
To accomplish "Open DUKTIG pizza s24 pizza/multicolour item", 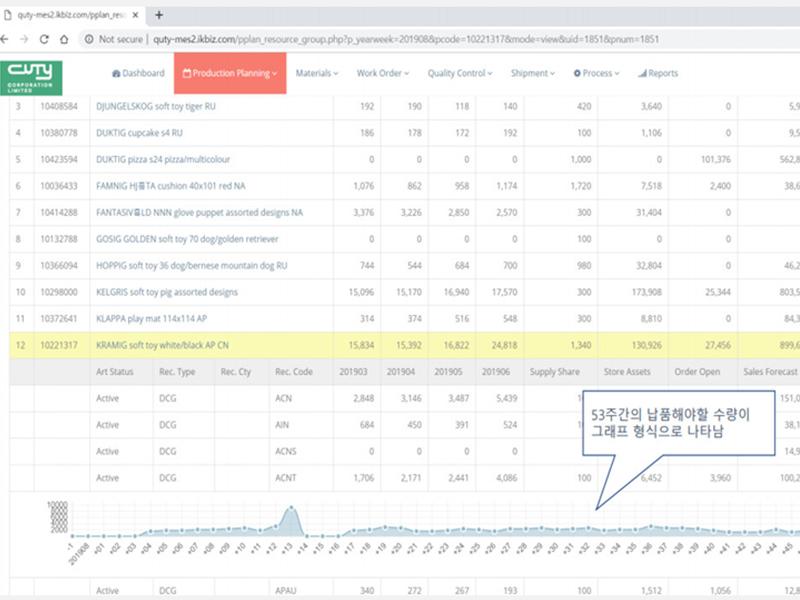I will pos(163,159).
